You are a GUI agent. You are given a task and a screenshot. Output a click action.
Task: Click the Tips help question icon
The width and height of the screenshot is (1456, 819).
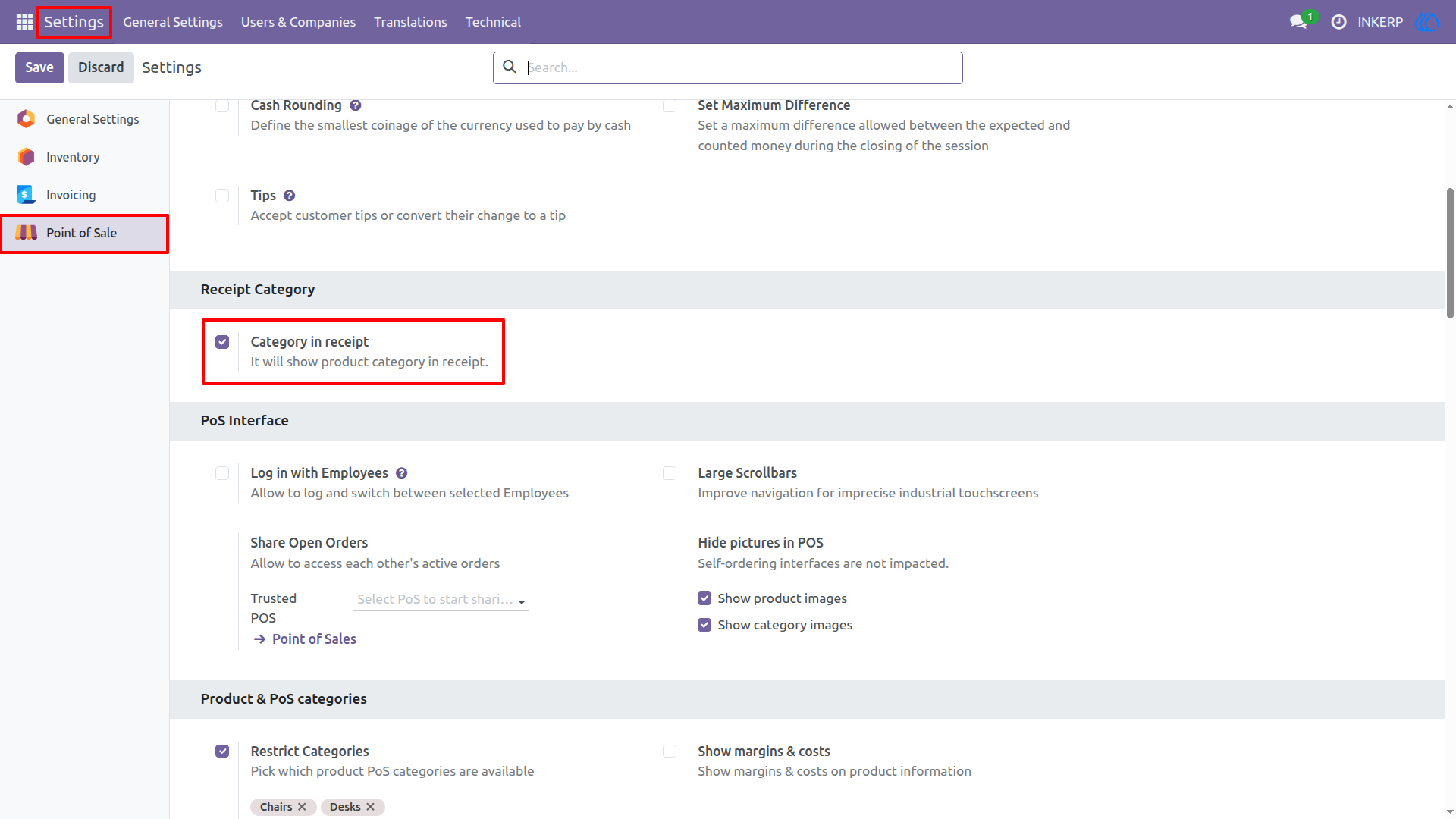click(289, 196)
